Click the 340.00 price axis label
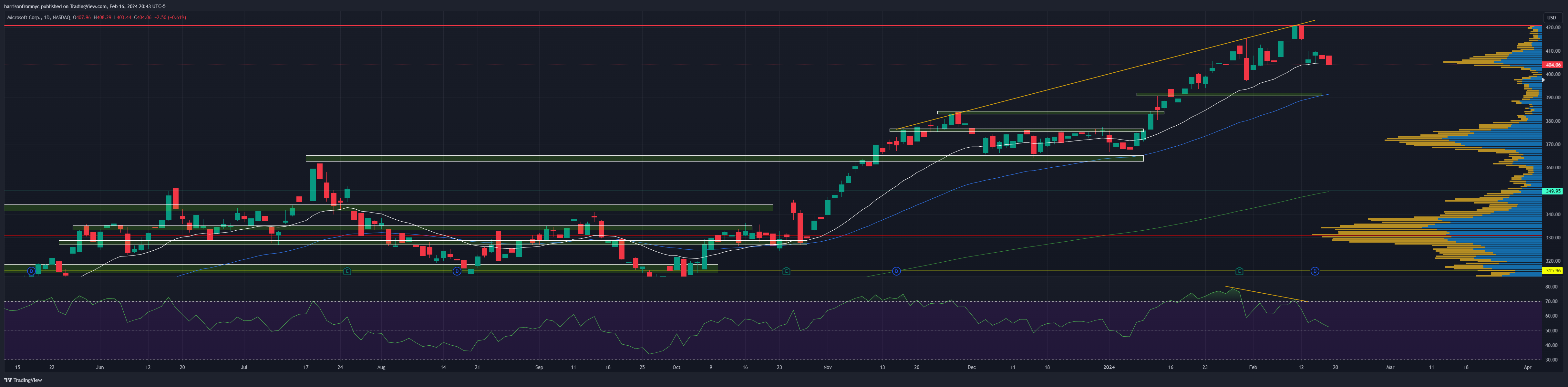 [1553, 214]
